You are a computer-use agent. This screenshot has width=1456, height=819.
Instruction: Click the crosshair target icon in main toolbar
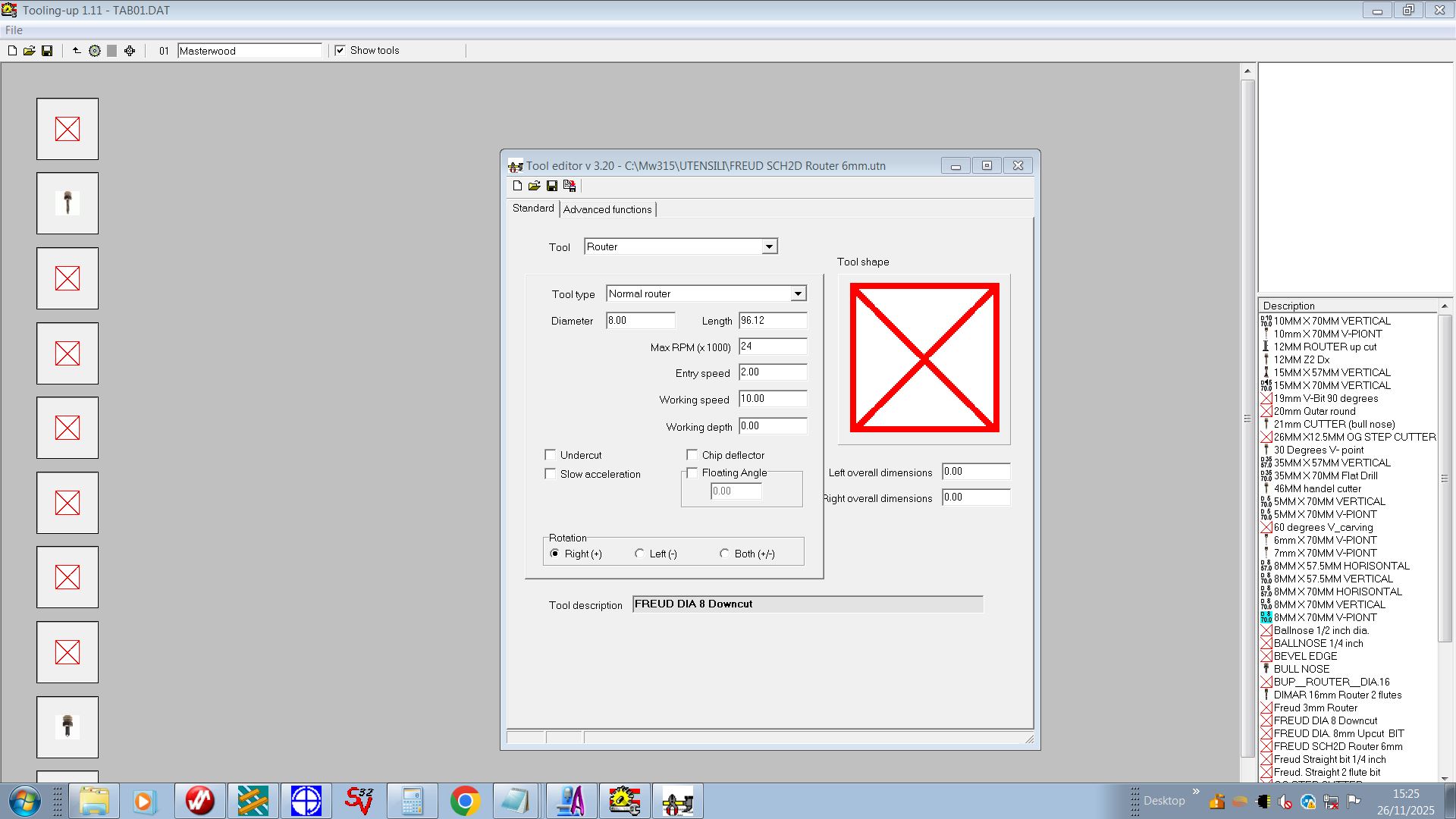point(130,51)
